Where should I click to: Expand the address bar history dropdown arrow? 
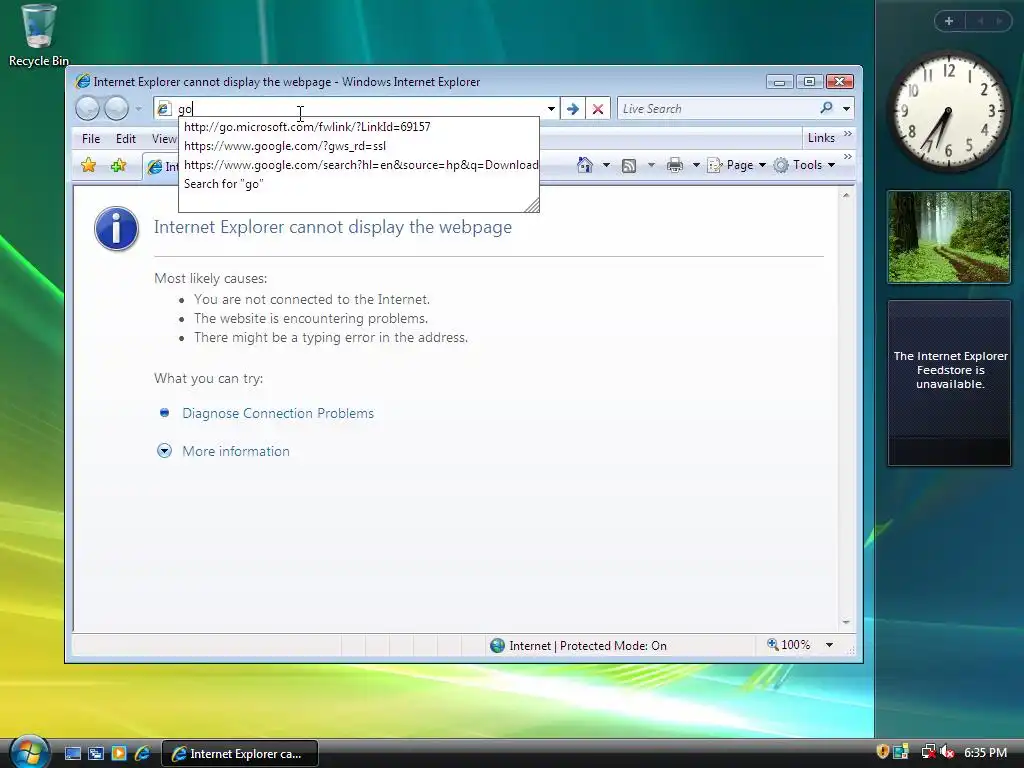pos(551,108)
